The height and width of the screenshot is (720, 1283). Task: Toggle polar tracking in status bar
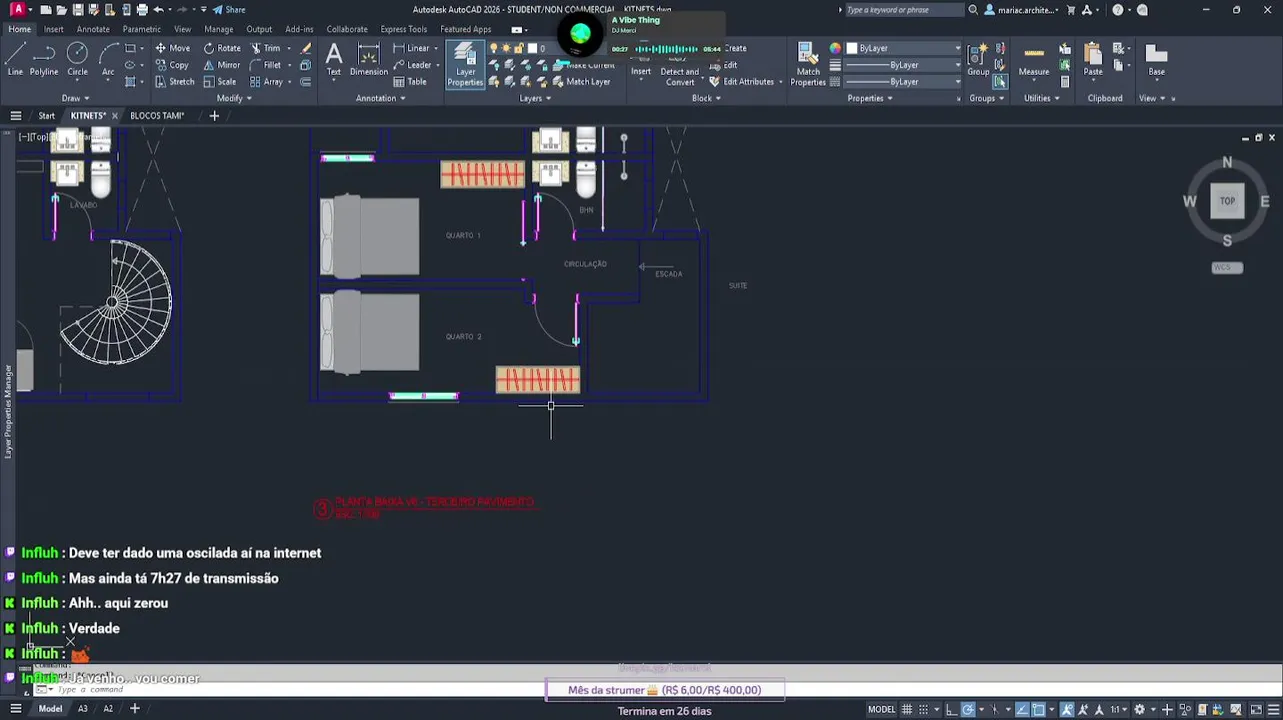pos(968,709)
